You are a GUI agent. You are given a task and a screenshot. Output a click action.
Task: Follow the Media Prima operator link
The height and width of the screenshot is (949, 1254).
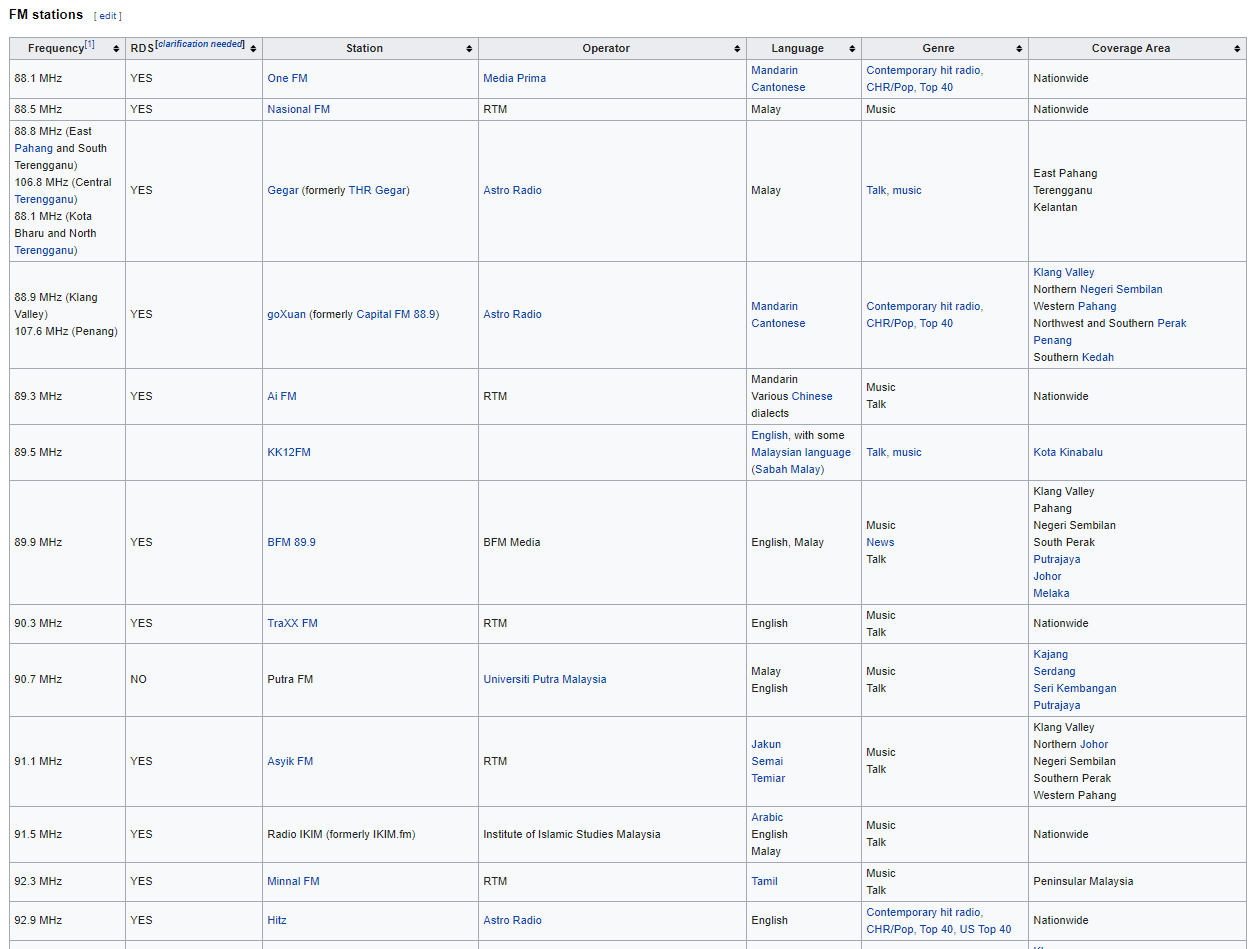(x=514, y=79)
